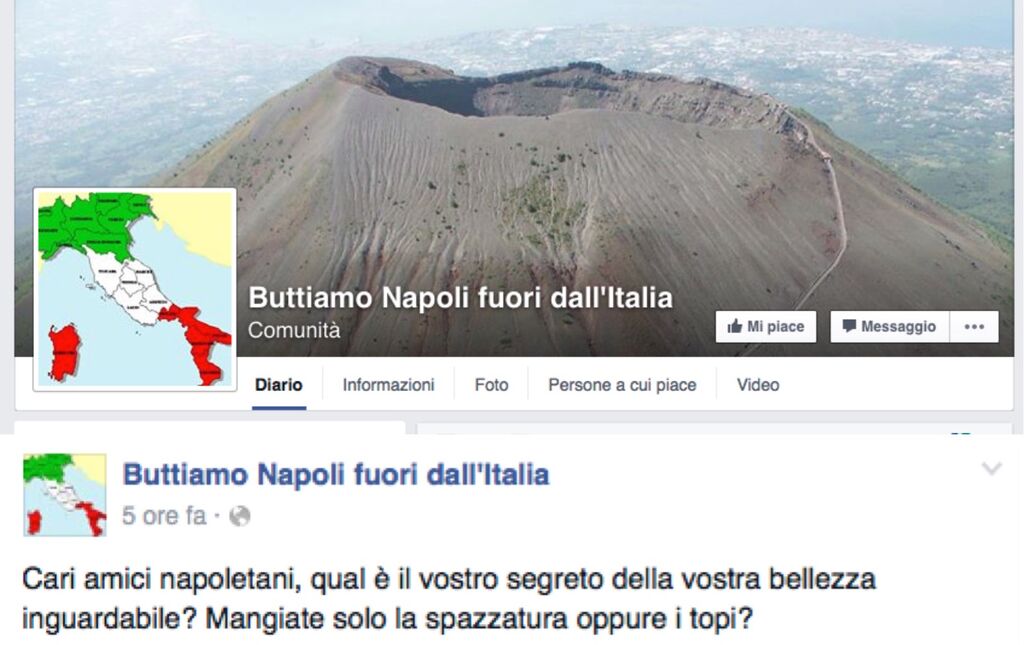This screenshot has height=645, width=1024.
Task: Click the small post avatar thumbnail
Action: tap(65, 495)
